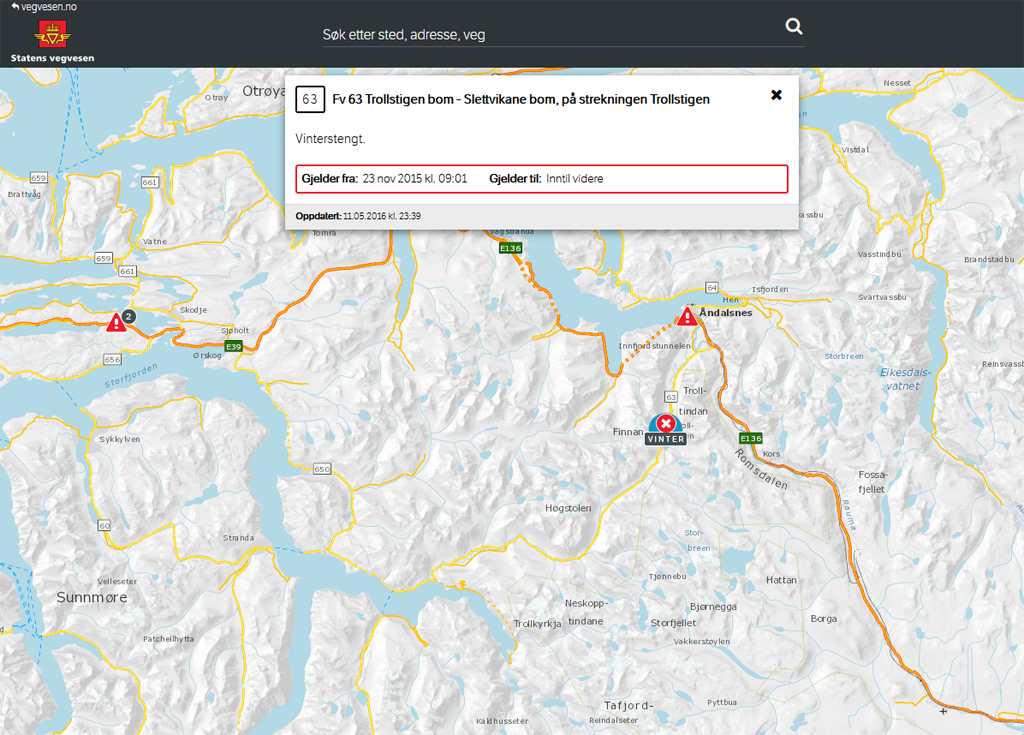Select the E136 shield near Kors

pos(751,438)
